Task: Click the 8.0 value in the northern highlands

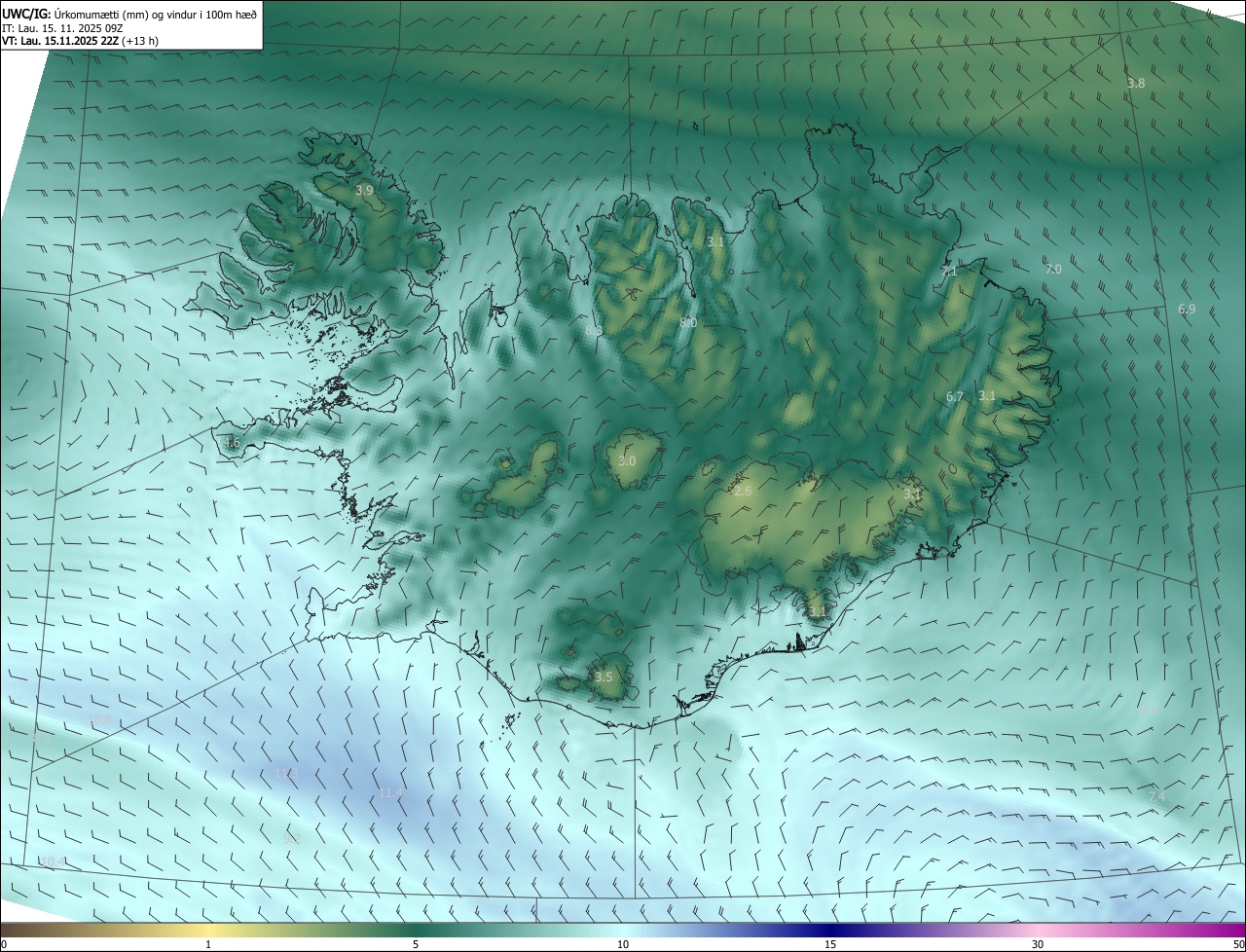Action: click(x=688, y=322)
